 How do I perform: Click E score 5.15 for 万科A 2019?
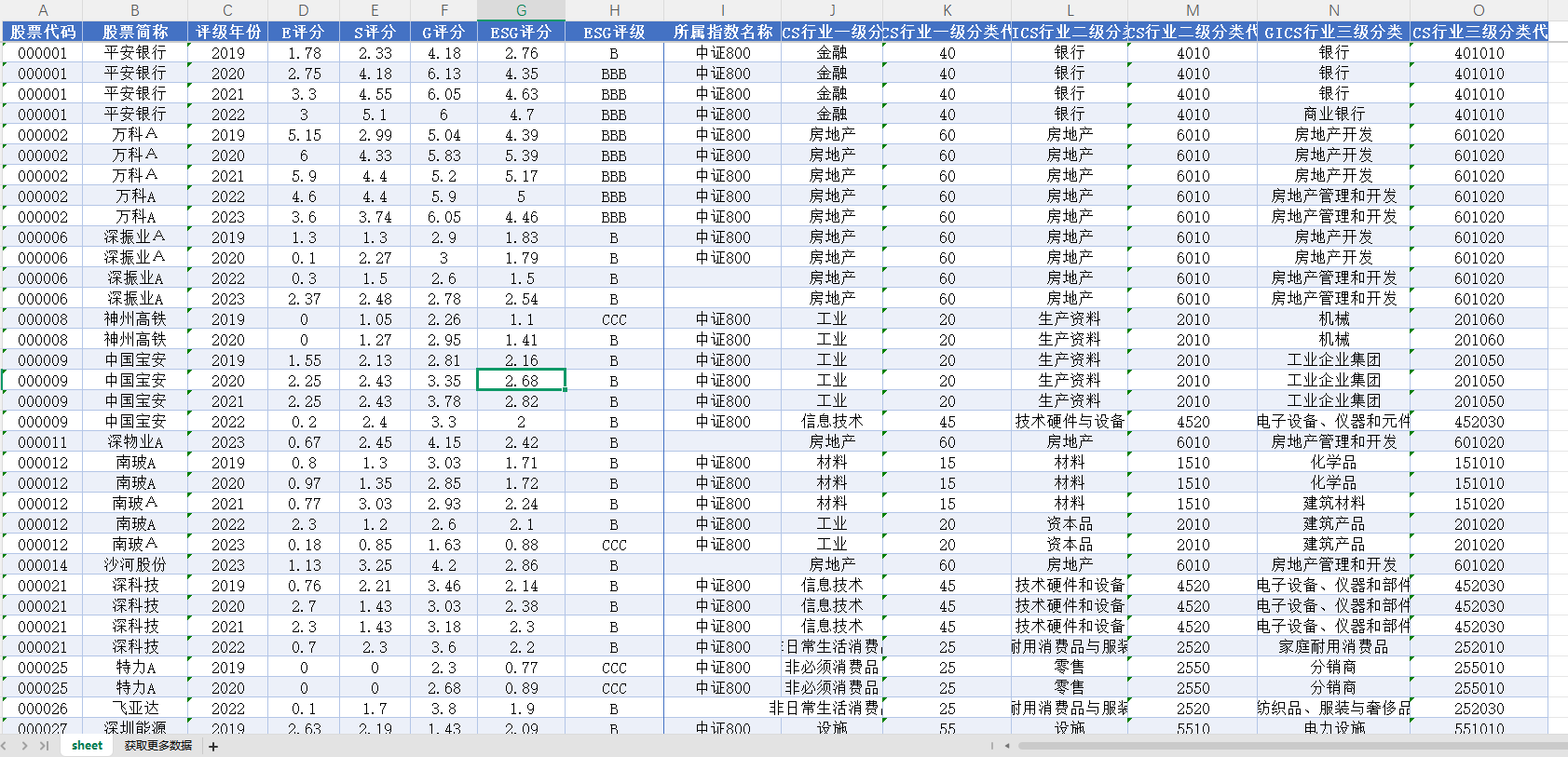click(x=303, y=134)
